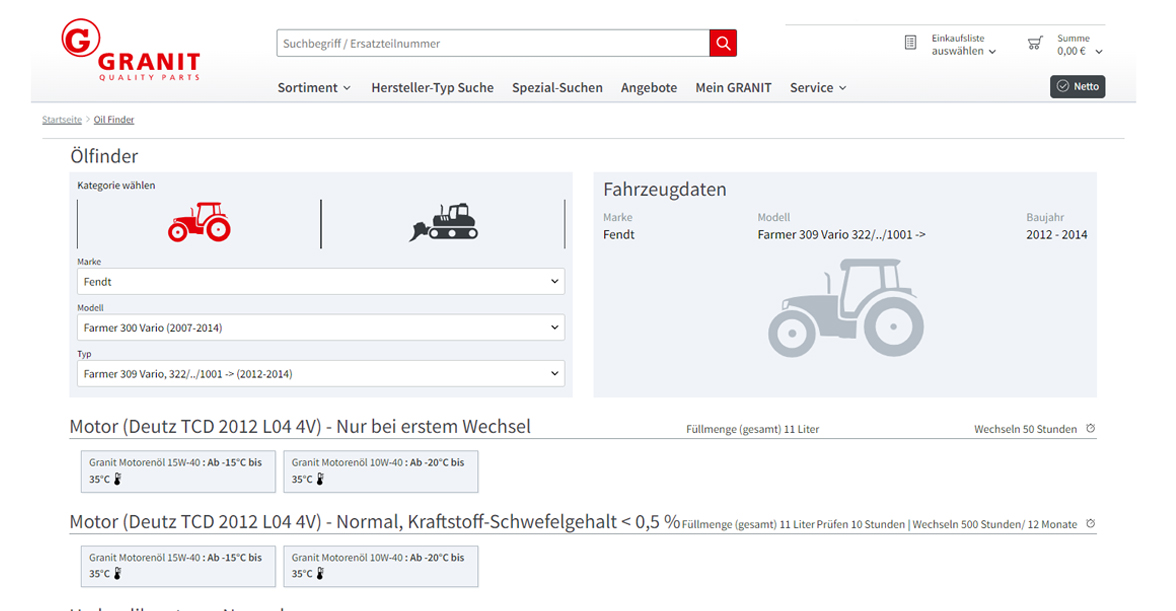Image resolution: width=1176 pixels, height=611 pixels.
Task: Click the shopping cart icon
Action: [1034, 43]
